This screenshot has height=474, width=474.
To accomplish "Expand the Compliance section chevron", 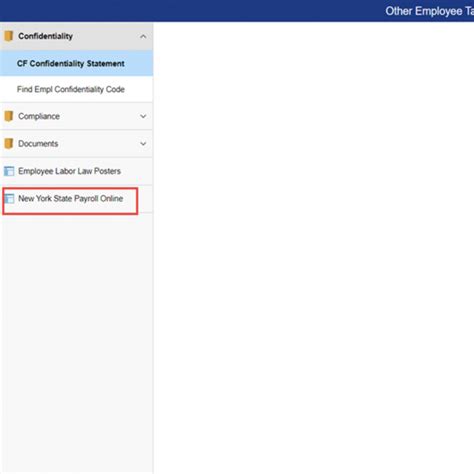I will (x=143, y=116).
